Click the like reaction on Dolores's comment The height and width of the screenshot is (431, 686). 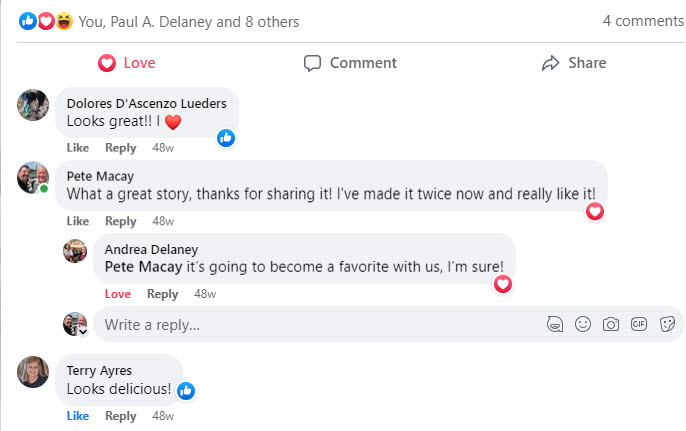pos(226,138)
